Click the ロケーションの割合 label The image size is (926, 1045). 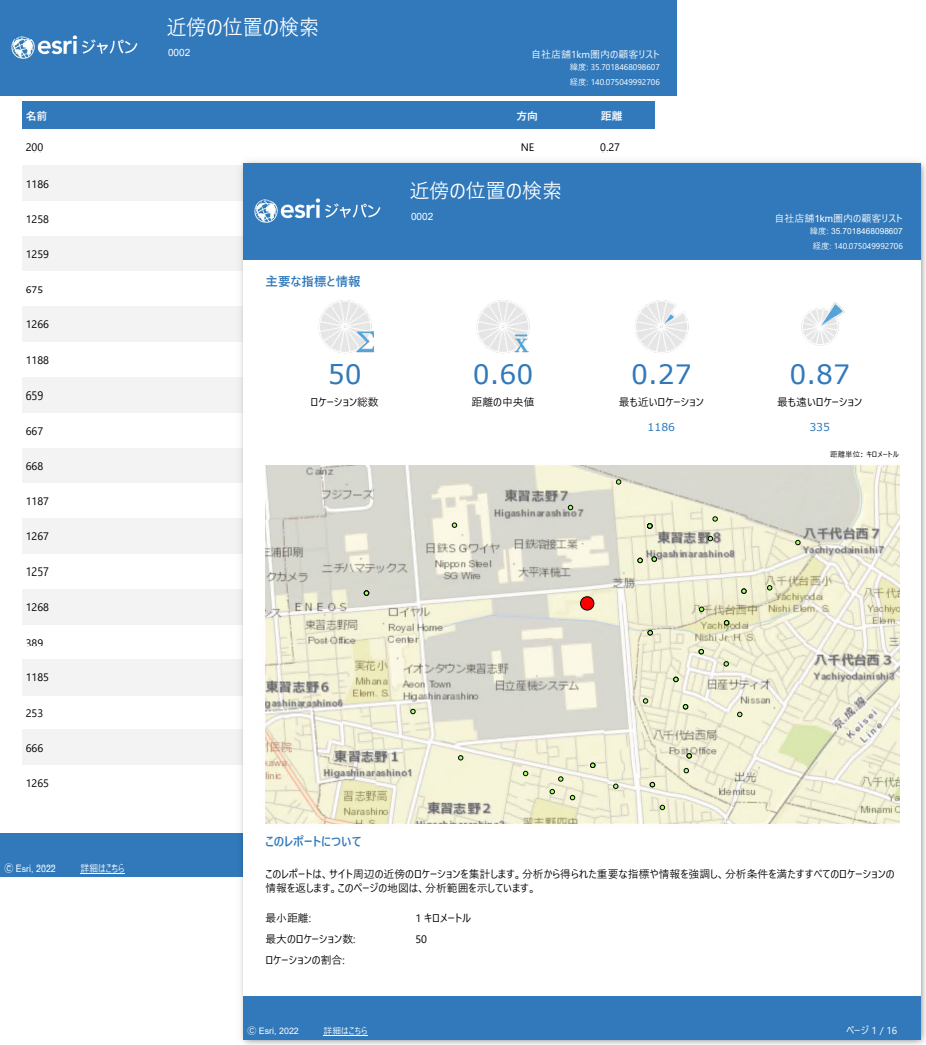tap(305, 960)
